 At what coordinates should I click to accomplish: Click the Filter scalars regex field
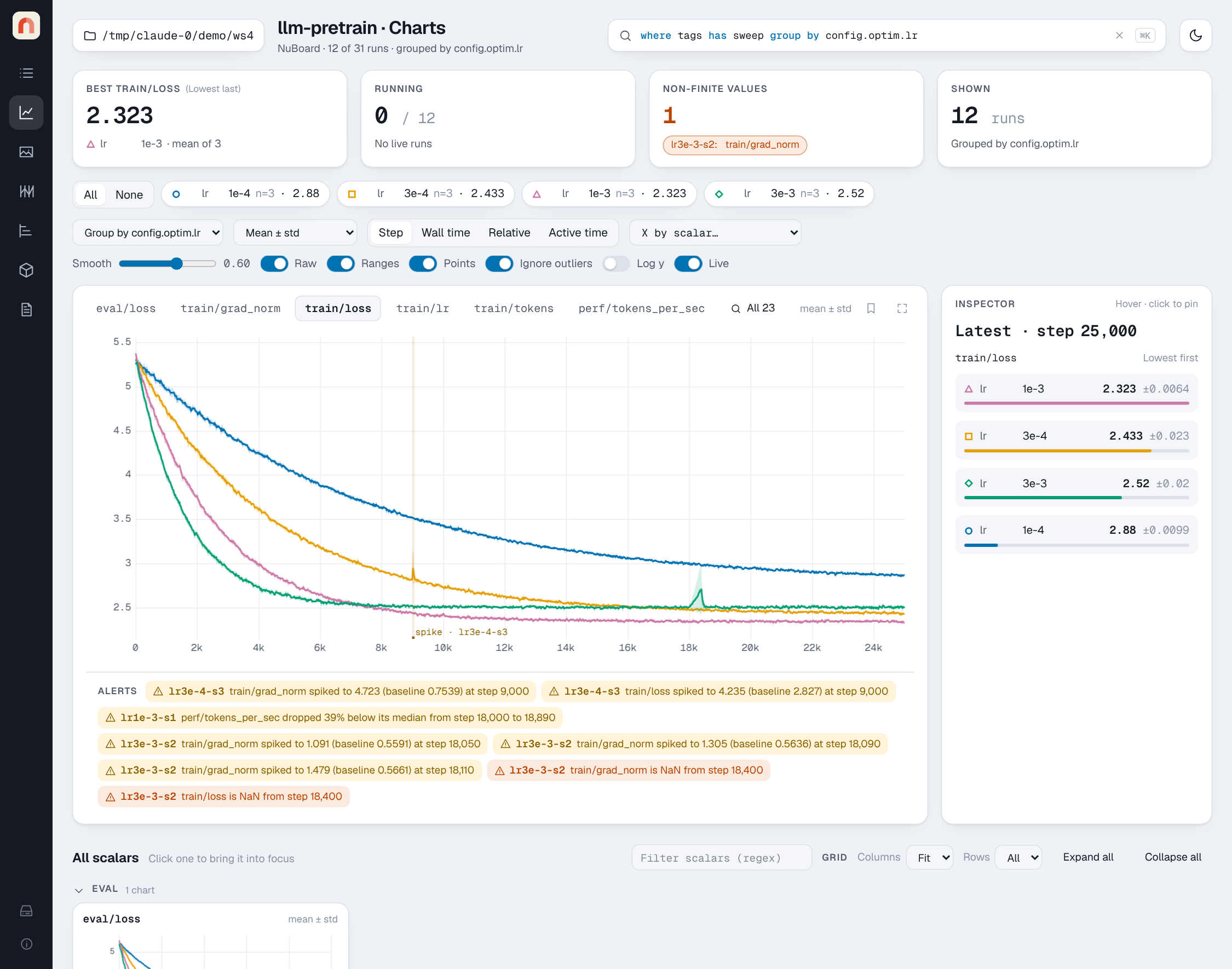(x=721, y=857)
